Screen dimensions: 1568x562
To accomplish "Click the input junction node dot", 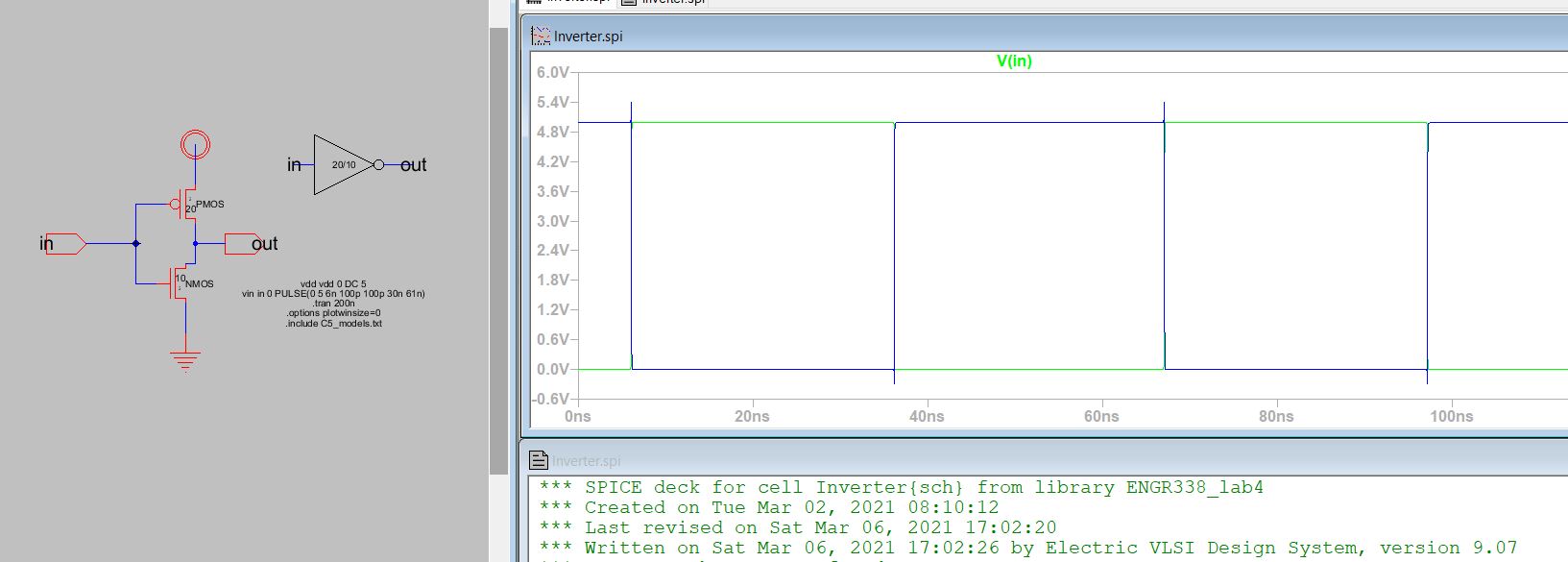I will pyautogui.click(x=135, y=244).
